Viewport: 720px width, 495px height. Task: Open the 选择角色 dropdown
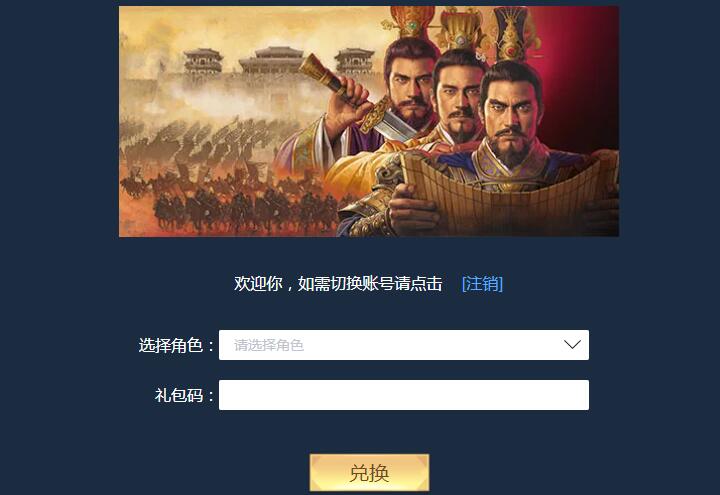point(404,345)
